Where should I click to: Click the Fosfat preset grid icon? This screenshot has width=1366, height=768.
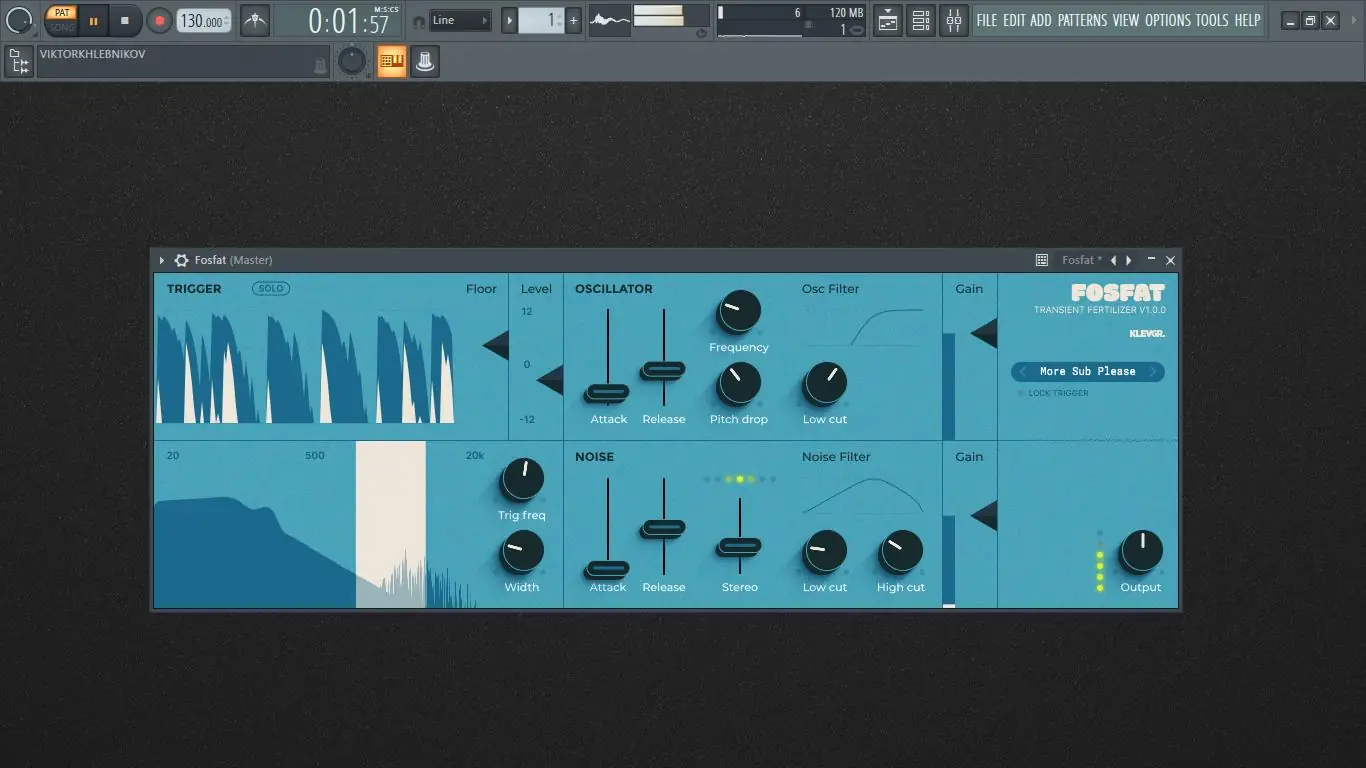tap(1041, 260)
